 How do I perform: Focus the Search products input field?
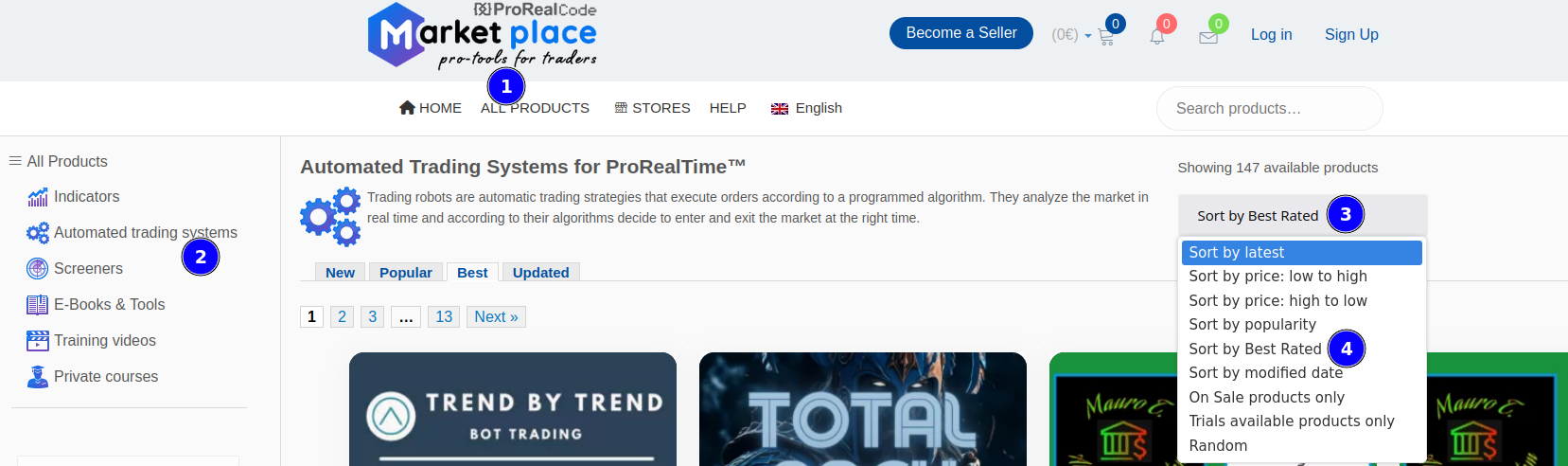1268,109
